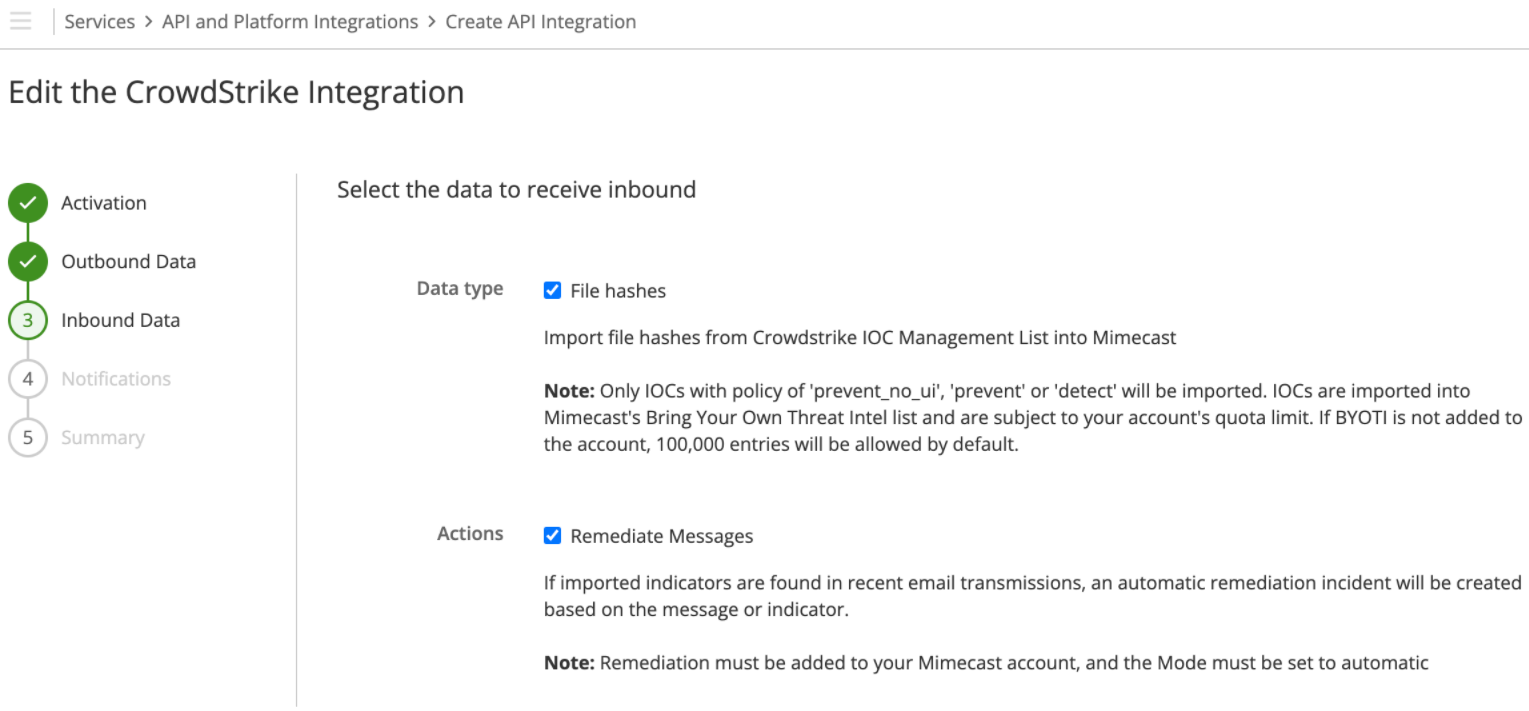1529x711 pixels.
Task: Go to the Notifications step label
Action: (116, 379)
